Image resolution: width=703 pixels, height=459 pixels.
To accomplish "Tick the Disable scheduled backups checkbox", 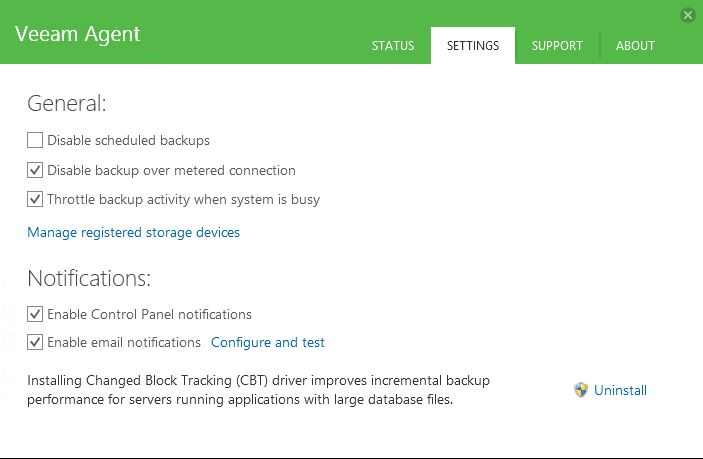I will 35,141.
